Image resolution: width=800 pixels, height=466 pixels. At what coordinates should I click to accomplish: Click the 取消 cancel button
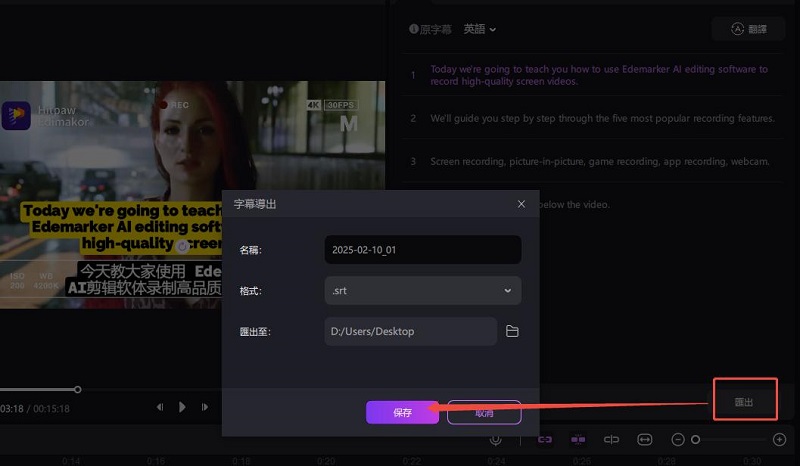pos(484,412)
